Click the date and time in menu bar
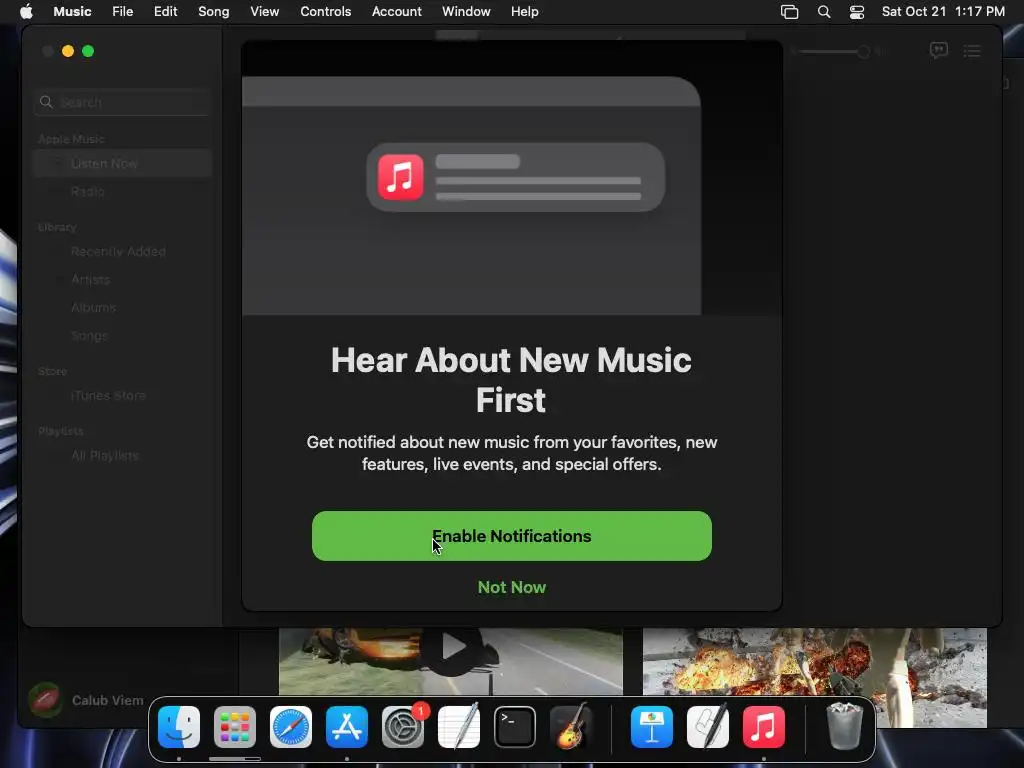Image resolution: width=1024 pixels, height=768 pixels. coord(943,11)
